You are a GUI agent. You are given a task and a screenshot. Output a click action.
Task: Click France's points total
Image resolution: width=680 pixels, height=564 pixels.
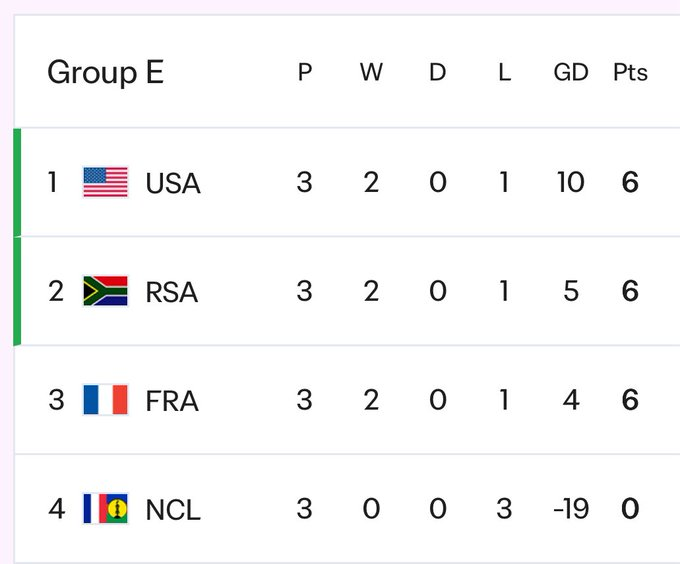tap(630, 400)
